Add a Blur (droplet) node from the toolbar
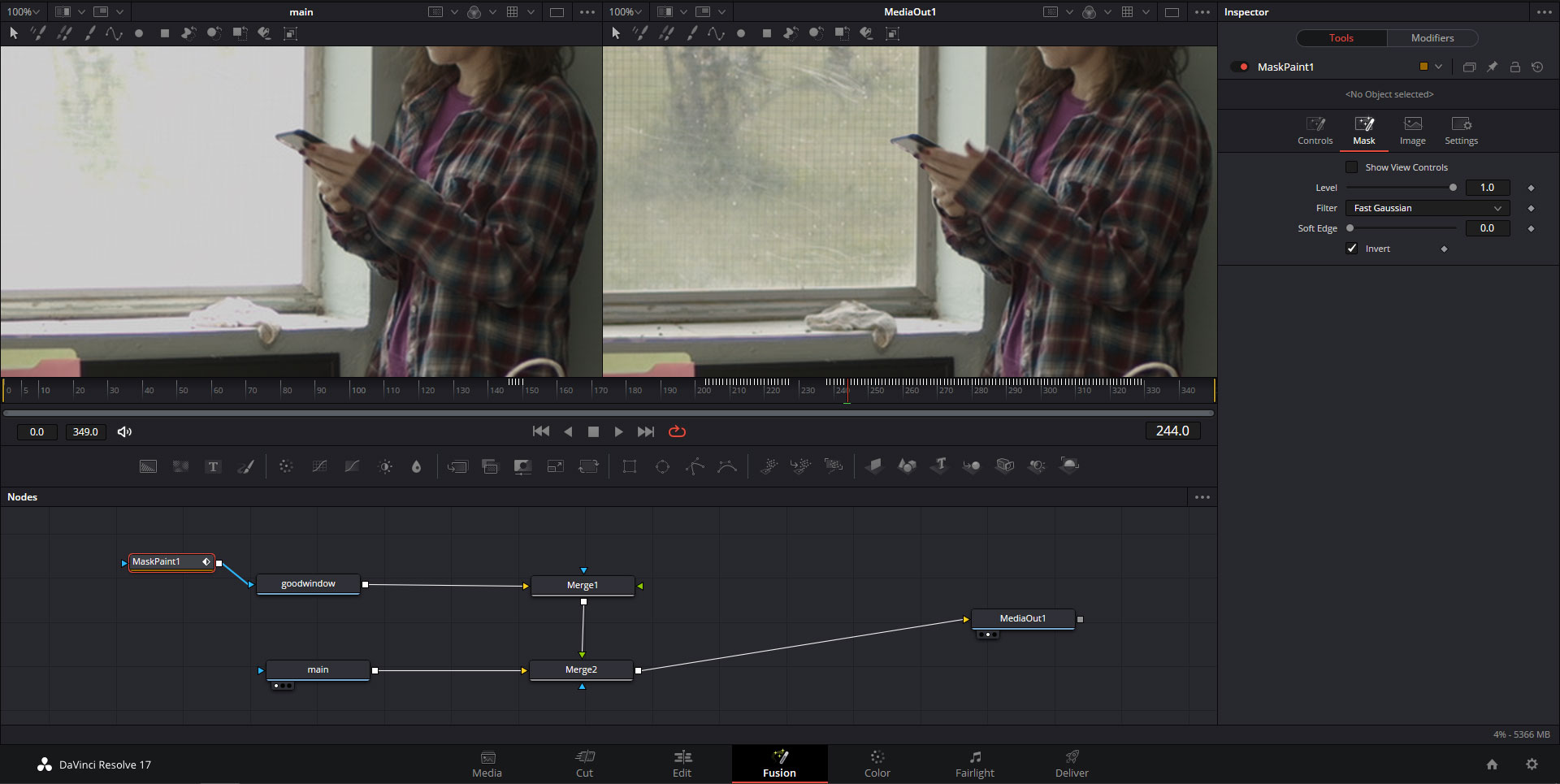1560x784 pixels. tap(417, 466)
